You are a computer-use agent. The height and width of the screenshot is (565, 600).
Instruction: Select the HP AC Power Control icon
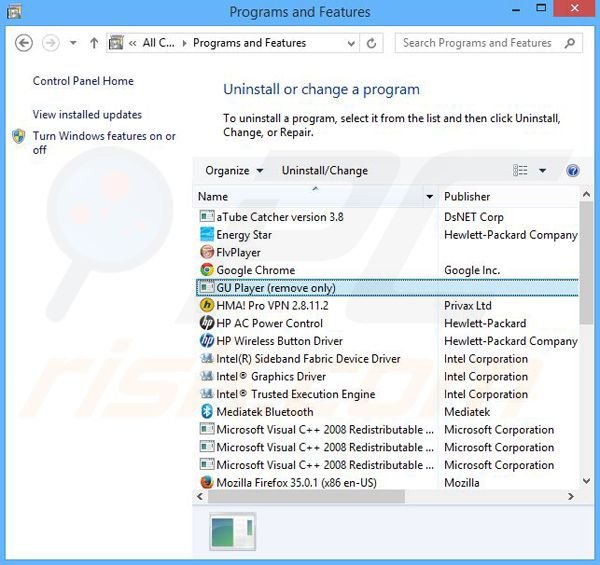207,323
